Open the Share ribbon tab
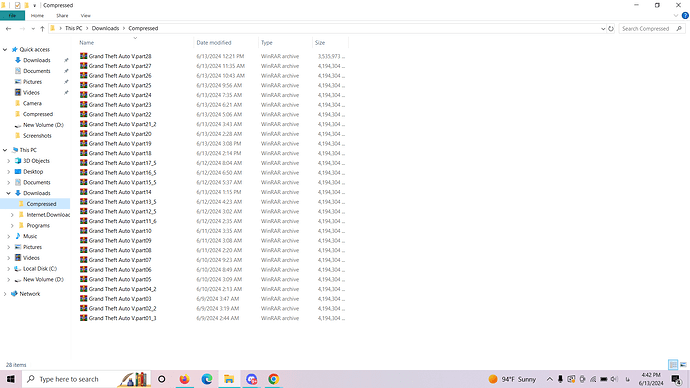Screen dimensions: 690x388 [x=62, y=15]
